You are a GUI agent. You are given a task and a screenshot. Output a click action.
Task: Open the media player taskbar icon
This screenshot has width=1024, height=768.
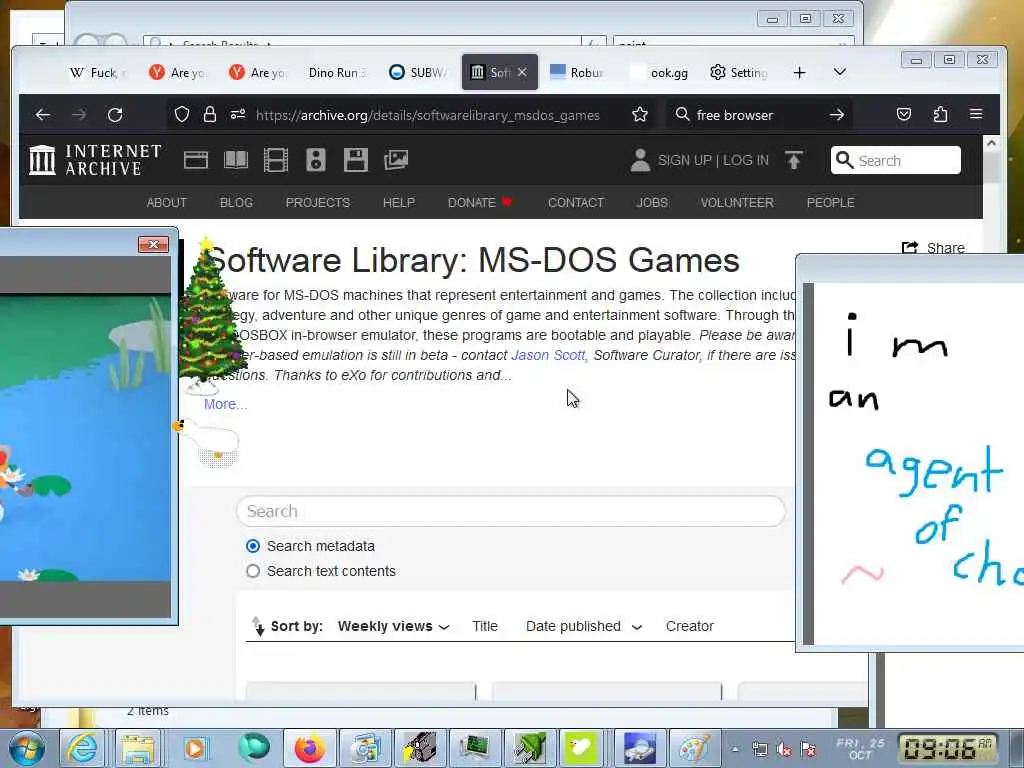pos(195,748)
